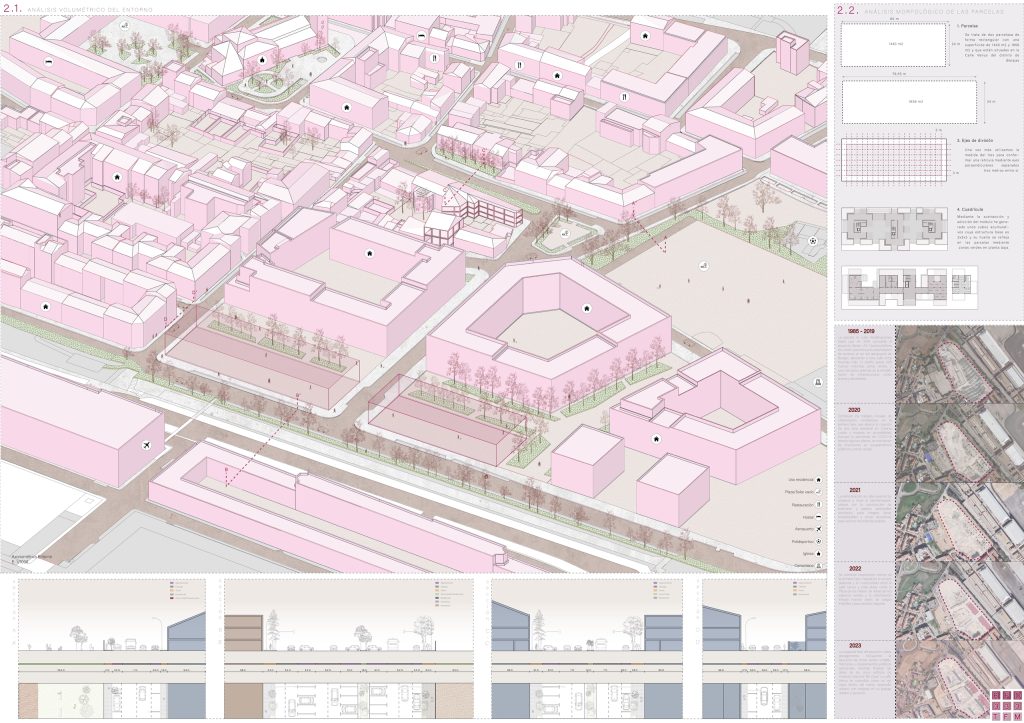Screen dimensions: 1024x723
Task: Open the 2021 aerial photo thumbnail
Action: point(958,523)
